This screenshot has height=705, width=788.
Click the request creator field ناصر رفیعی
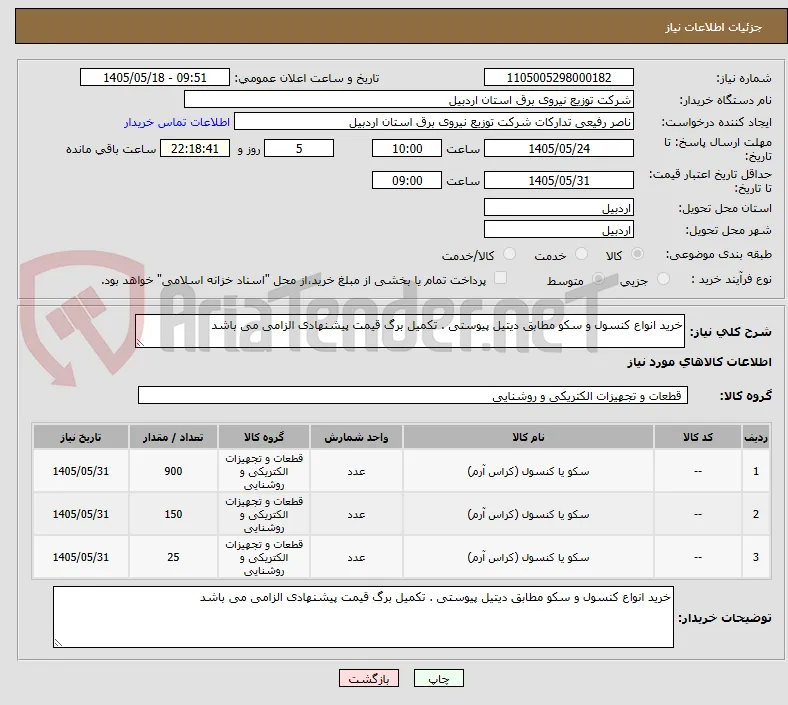434,122
